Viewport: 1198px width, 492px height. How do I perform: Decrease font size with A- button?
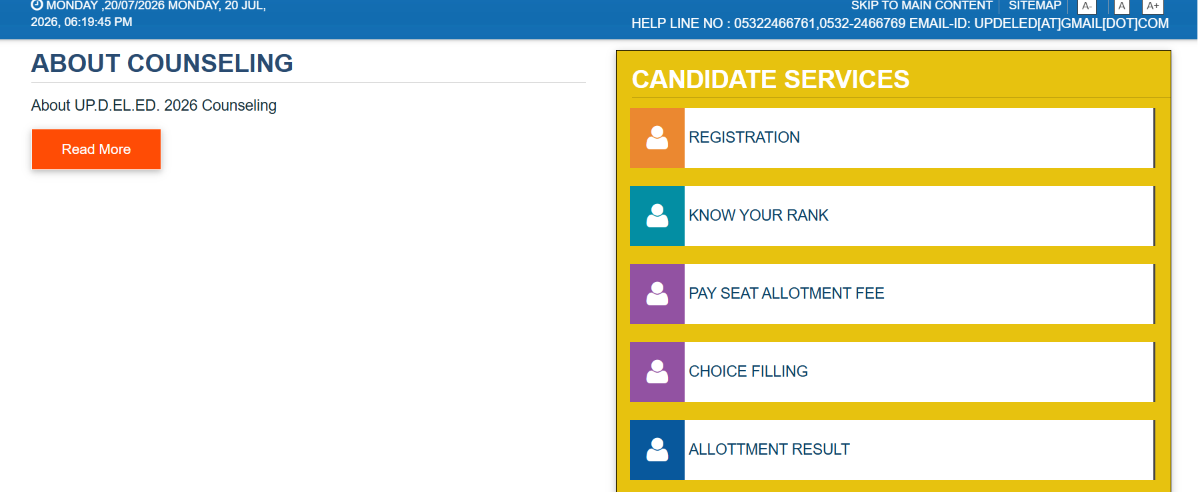tap(1086, 6)
